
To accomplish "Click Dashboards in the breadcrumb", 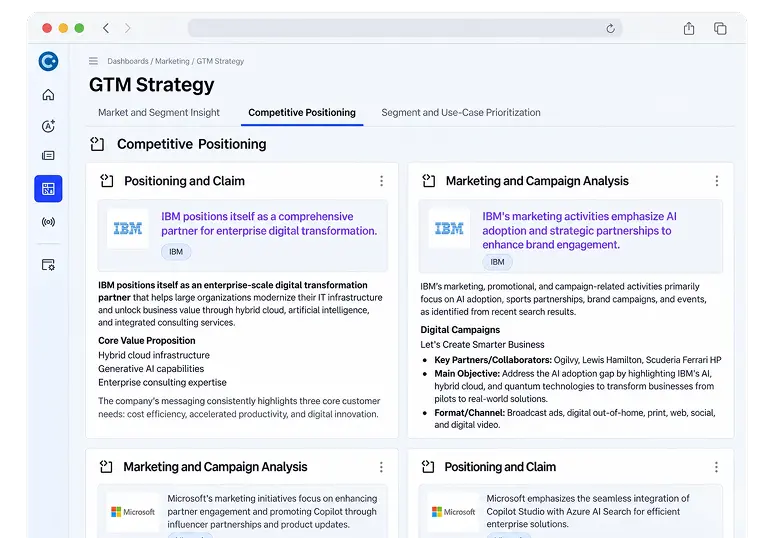I will pyautogui.click(x=128, y=61).
